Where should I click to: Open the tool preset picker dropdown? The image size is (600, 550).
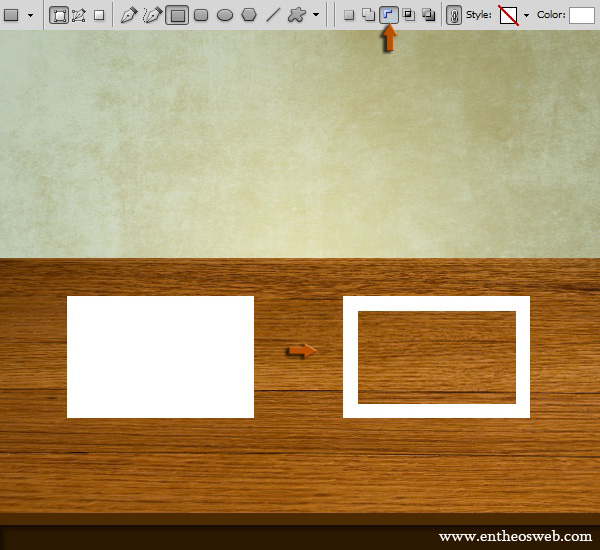(30, 15)
